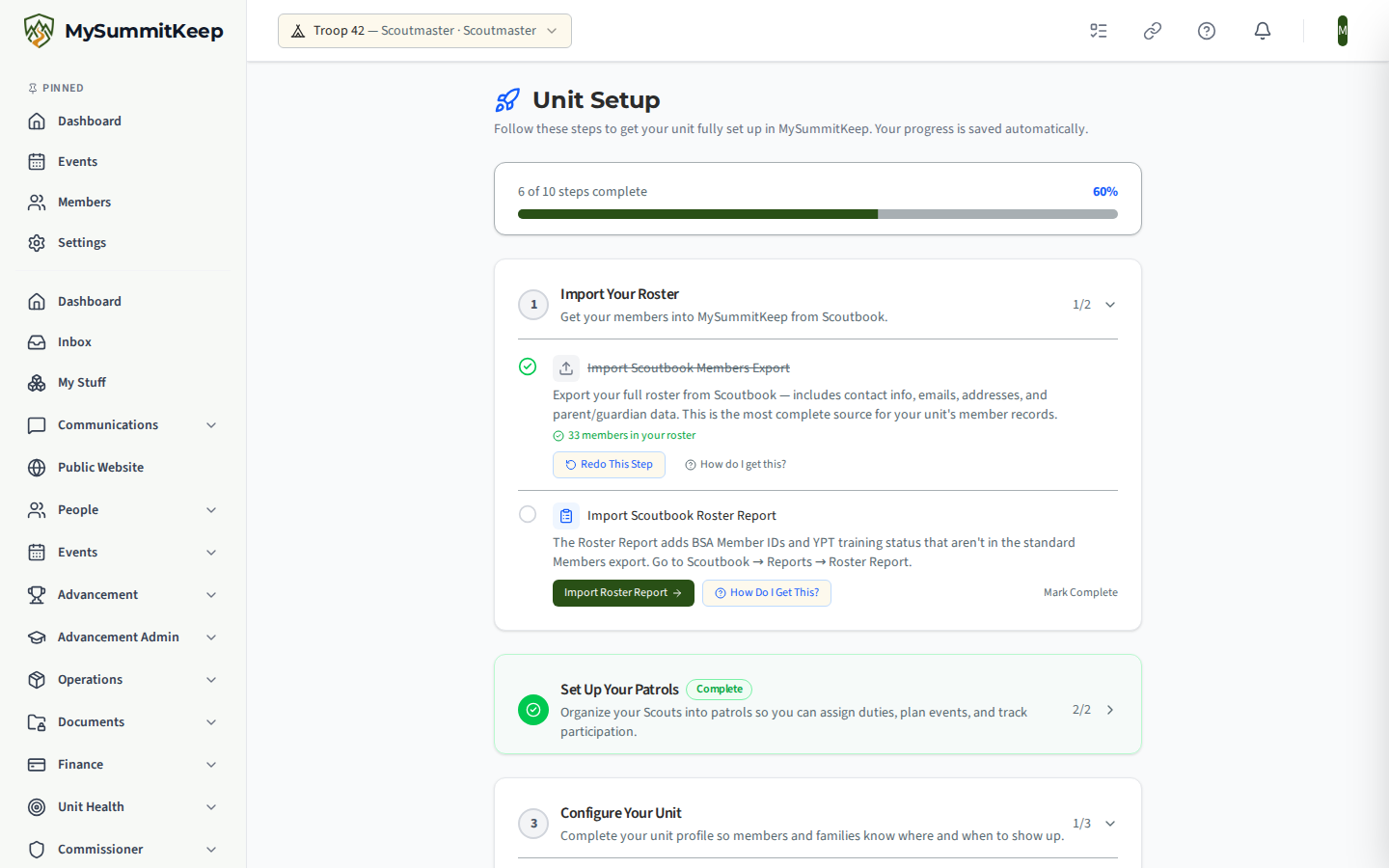Click the setup progress bar
Screen dimensions: 1389x868
click(x=818, y=214)
